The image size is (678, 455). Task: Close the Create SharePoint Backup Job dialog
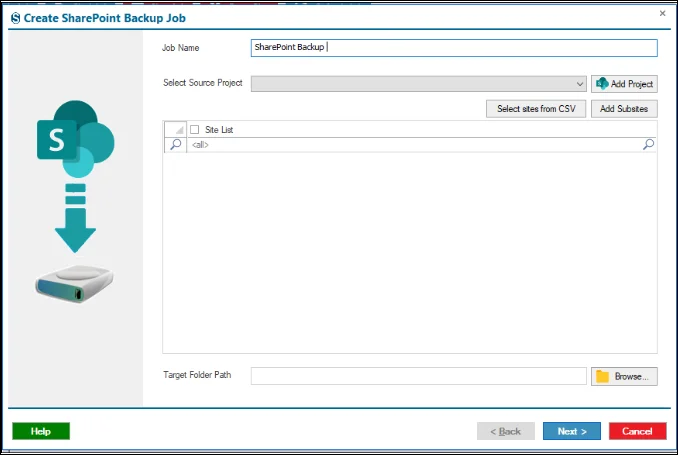[662, 13]
